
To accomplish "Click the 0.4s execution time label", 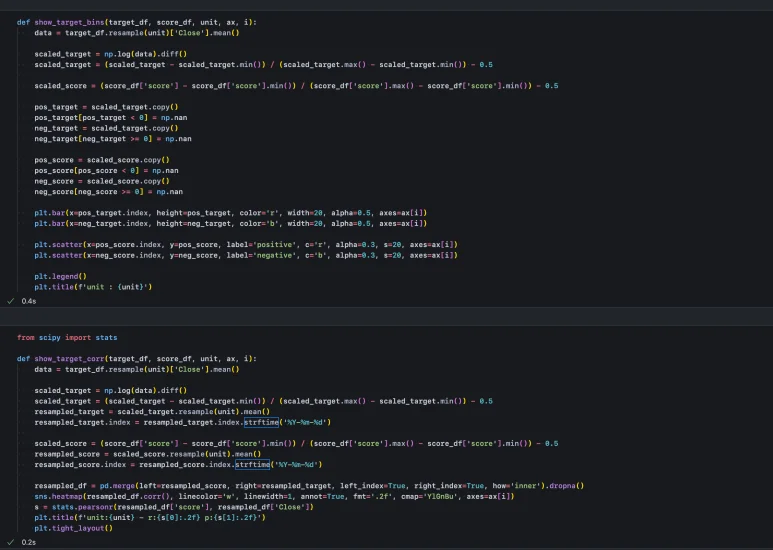I will click(28, 300).
